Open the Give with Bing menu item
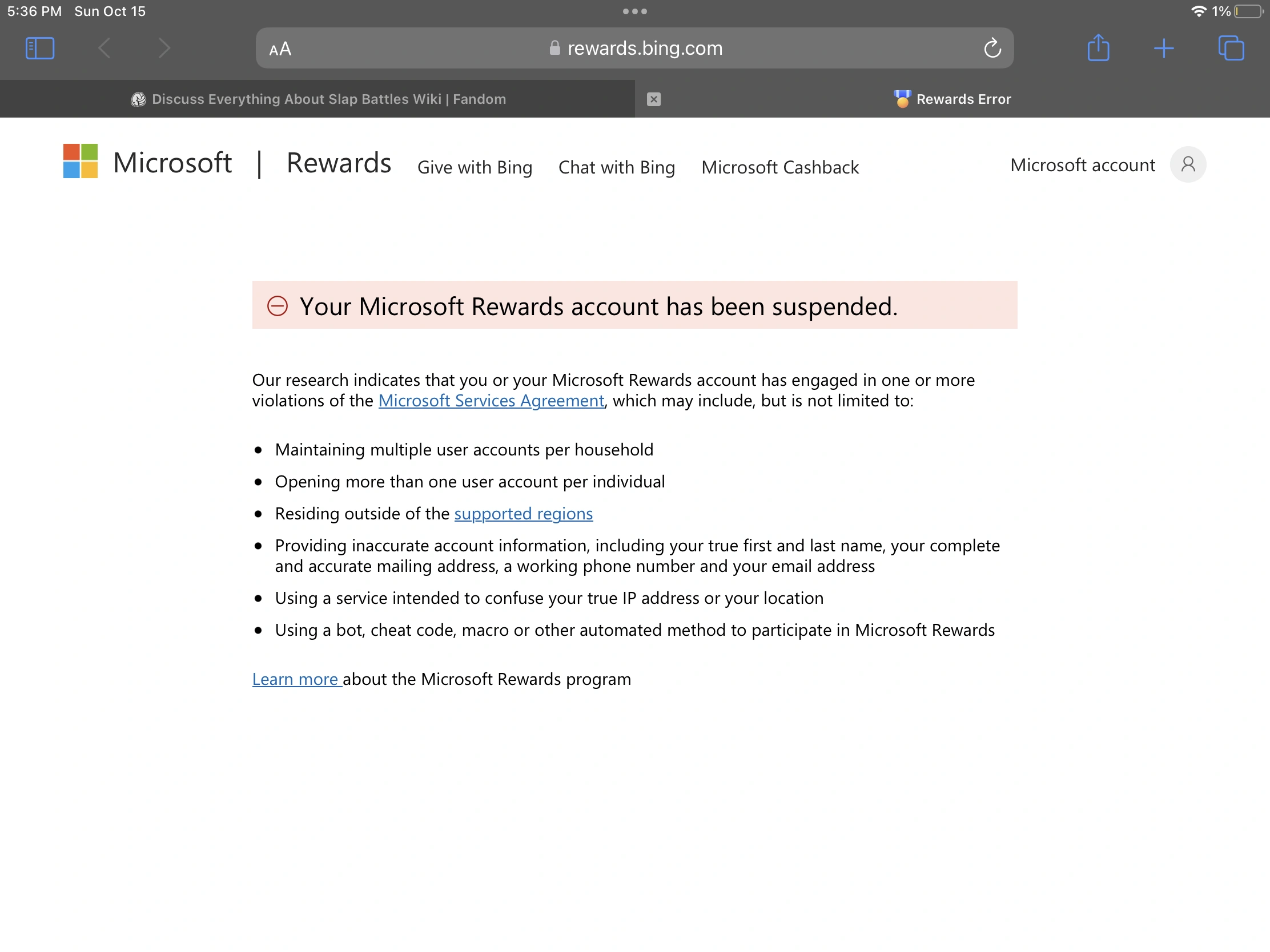 [x=475, y=167]
